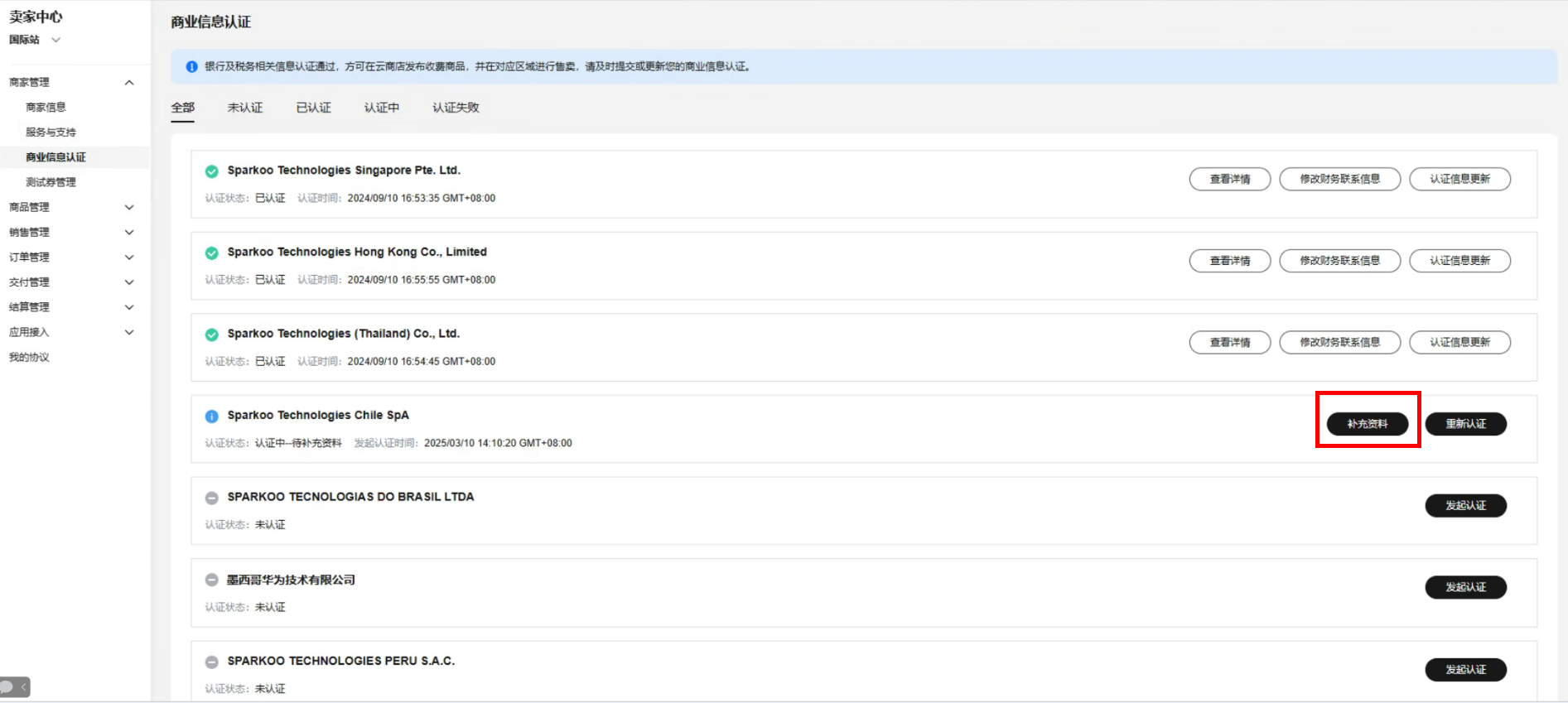Viewport: 1568px width, 703px height.
Task: Click 修改财务联系信息 for Sparkoo Thailand
Action: [1340, 342]
